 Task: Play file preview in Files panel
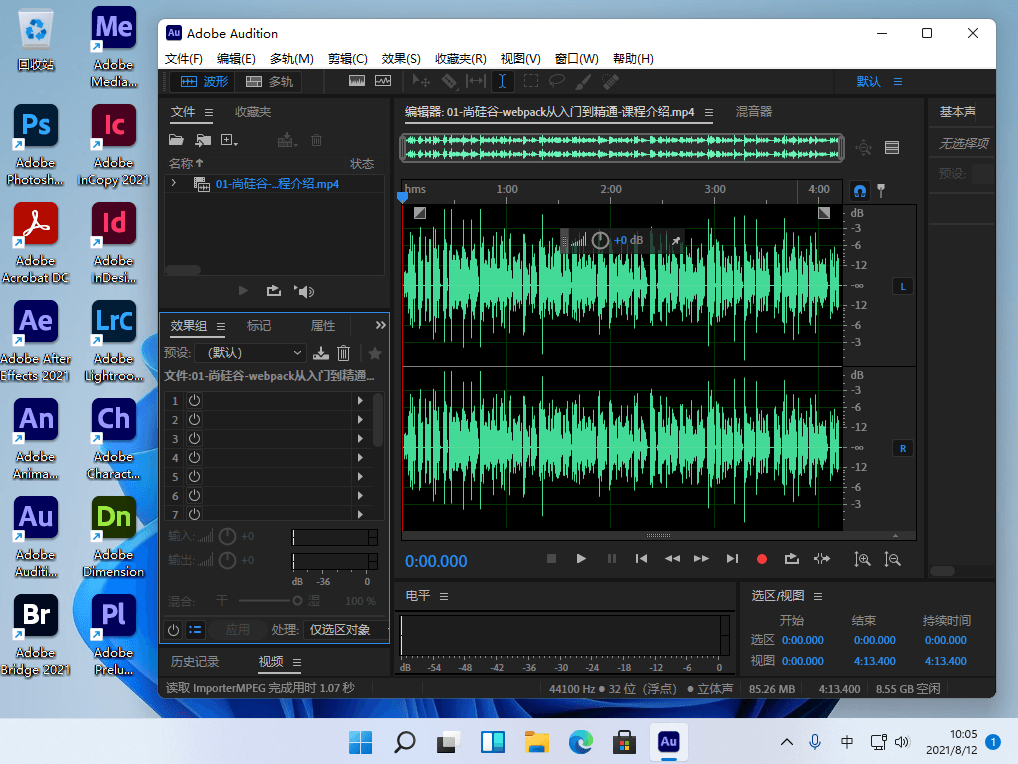pyautogui.click(x=243, y=291)
